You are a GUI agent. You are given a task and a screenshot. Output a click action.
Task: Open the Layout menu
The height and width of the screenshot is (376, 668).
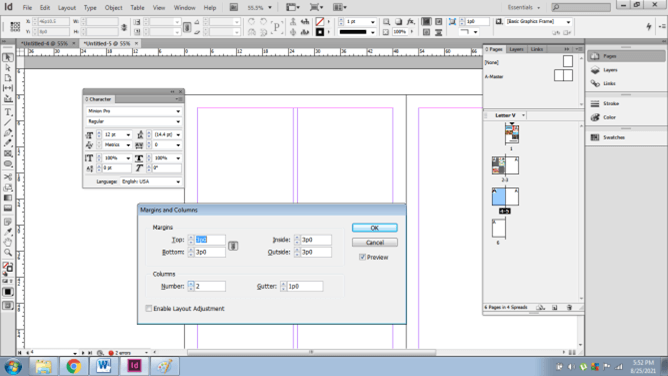point(67,8)
